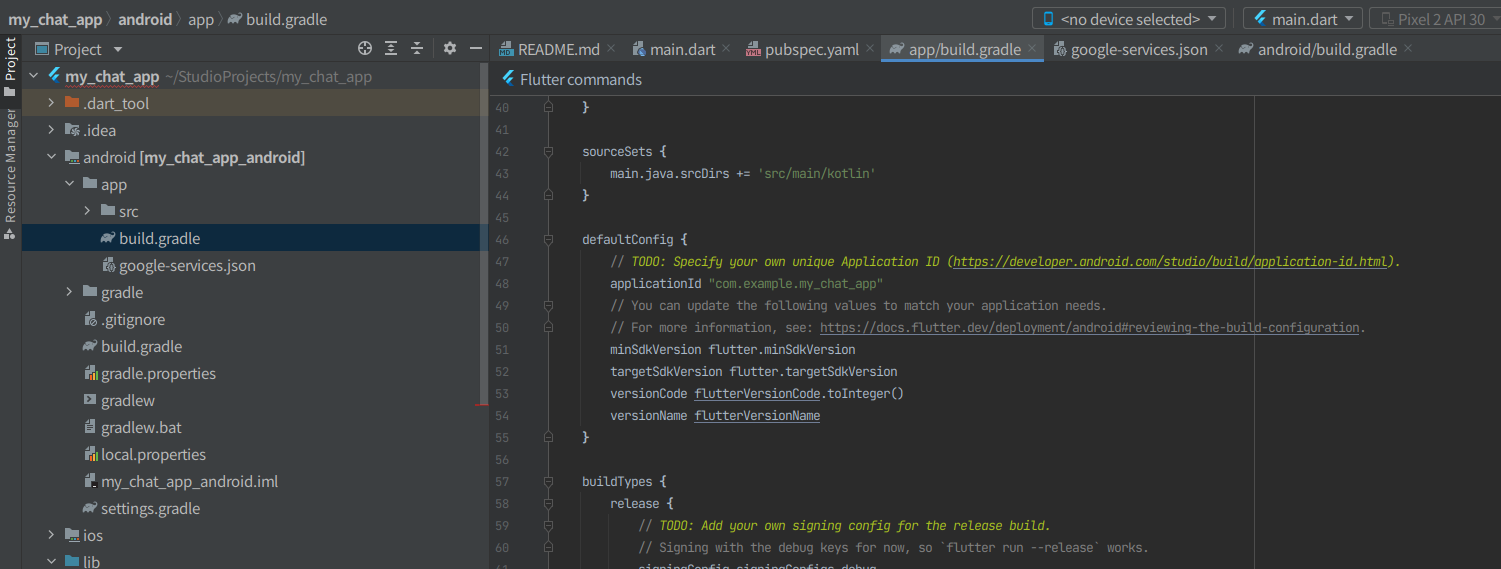Click the my_chat_app Flutter project icon
1501x569 pixels.
click(54, 76)
